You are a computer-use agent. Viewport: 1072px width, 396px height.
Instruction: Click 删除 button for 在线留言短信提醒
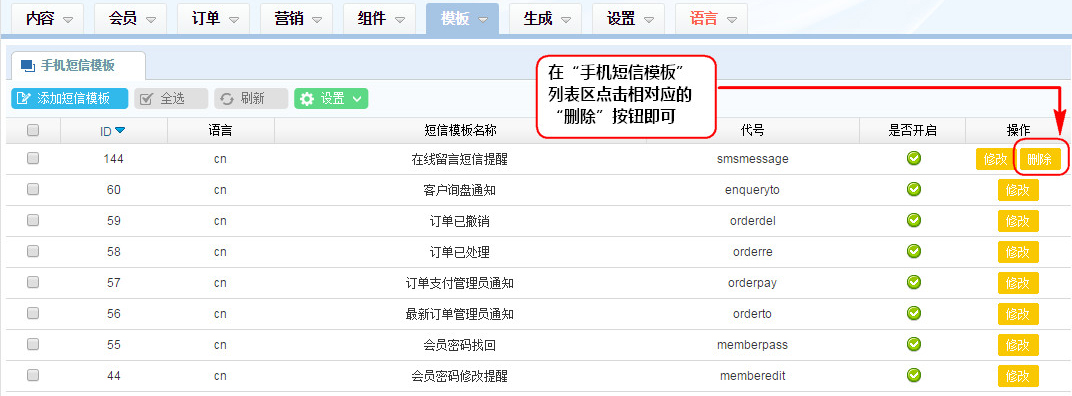click(1040, 159)
